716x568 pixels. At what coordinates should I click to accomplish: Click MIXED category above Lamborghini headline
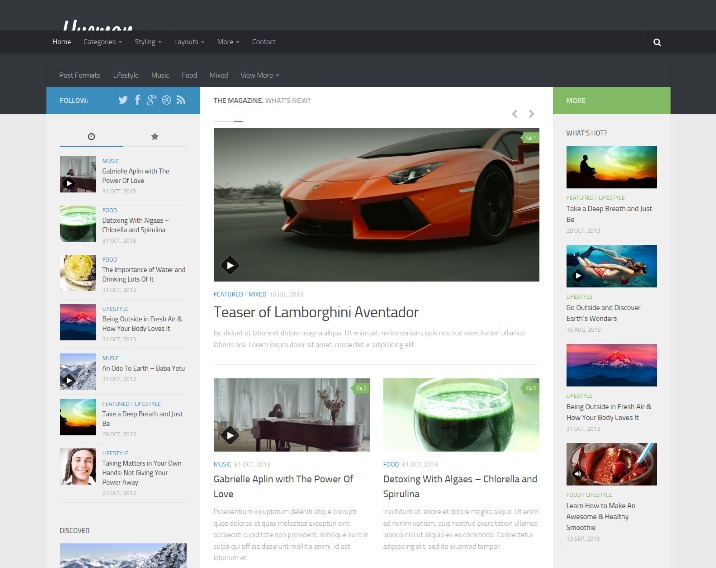coord(257,295)
